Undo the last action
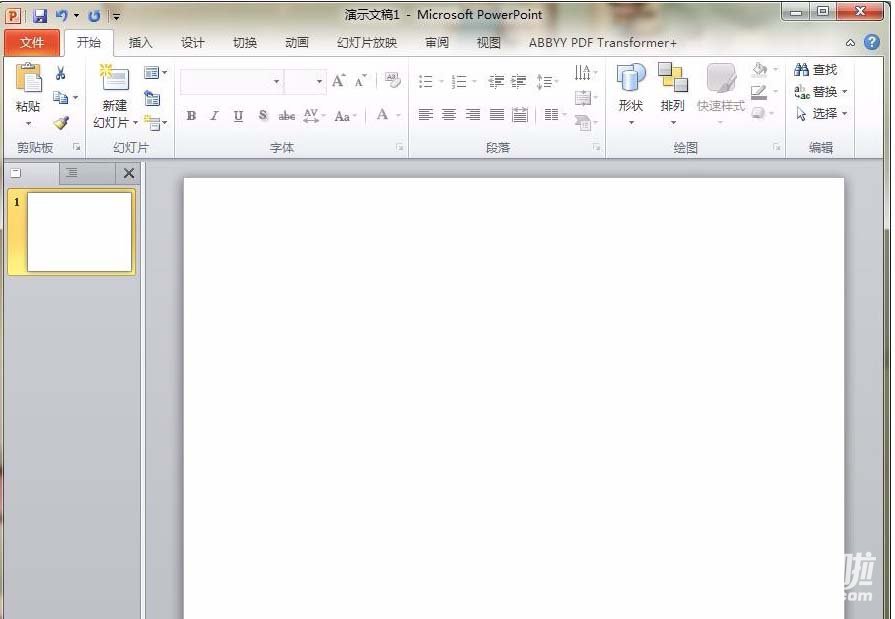This screenshot has width=895, height=619. pyautogui.click(x=62, y=15)
